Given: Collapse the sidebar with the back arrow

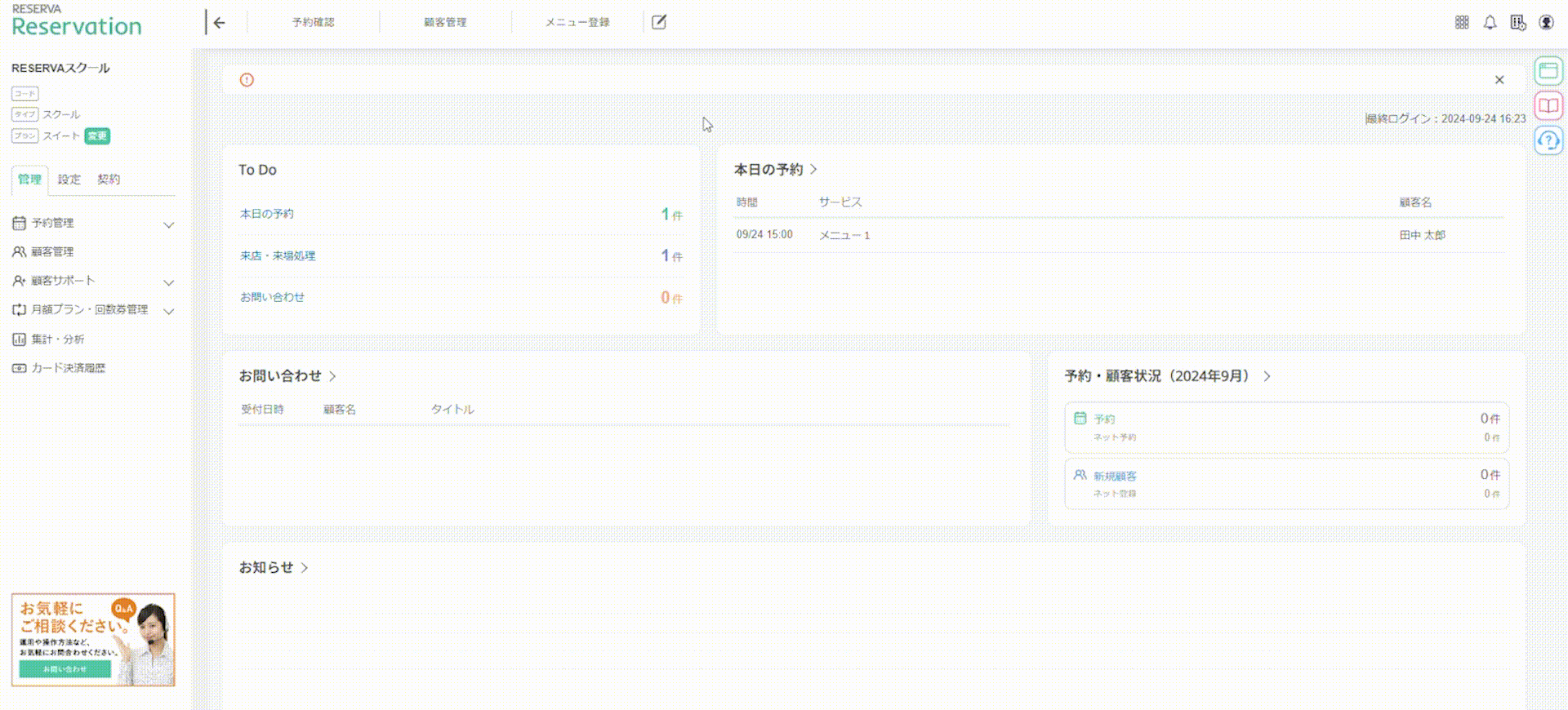Looking at the screenshot, I should pyautogui.click(x=217, y=23).
